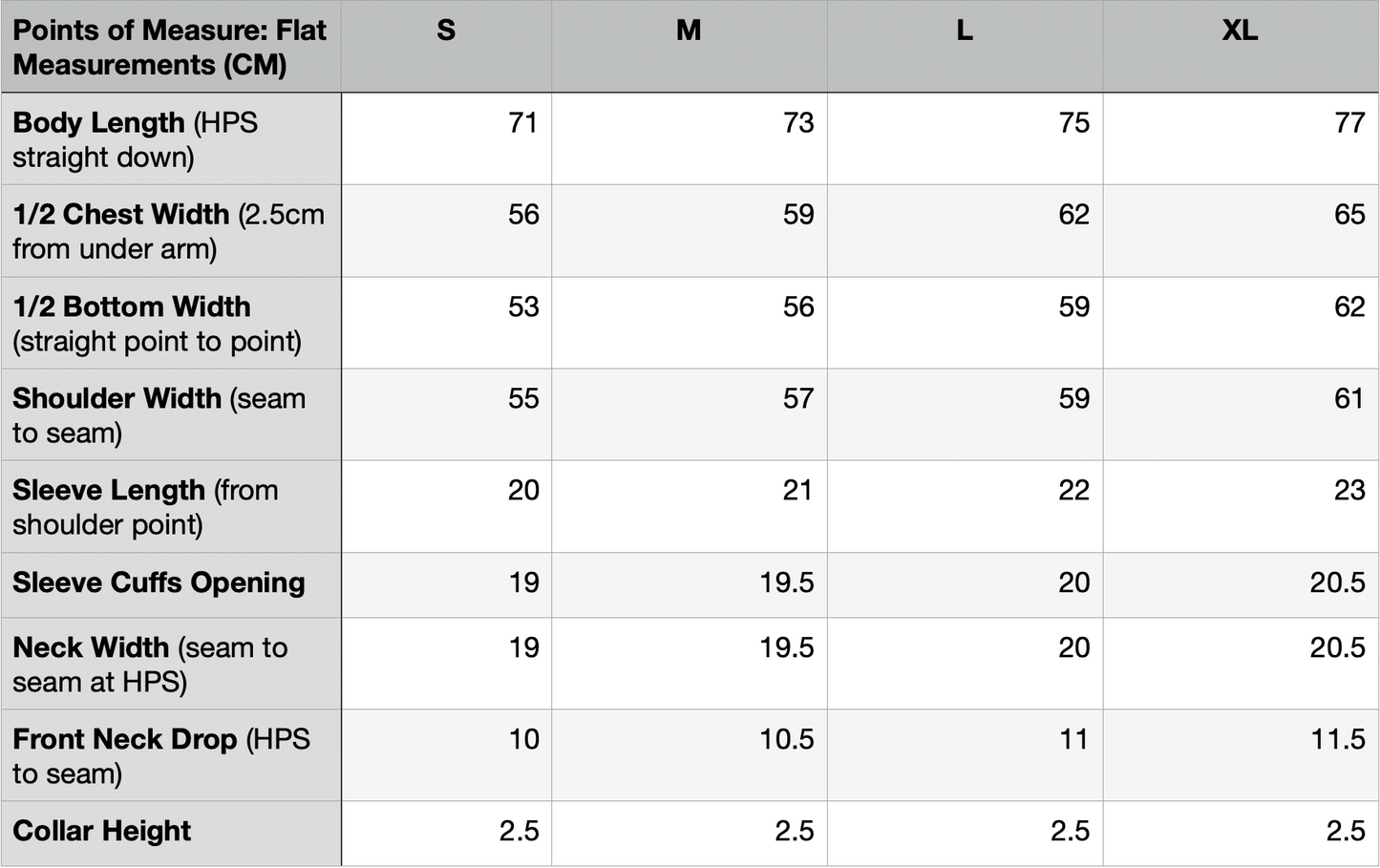Viewport: 1380px width, 868px height.
Task: Select Sleeve Length value for size L
Action: pyautogui.click(x=1073, y=491)
